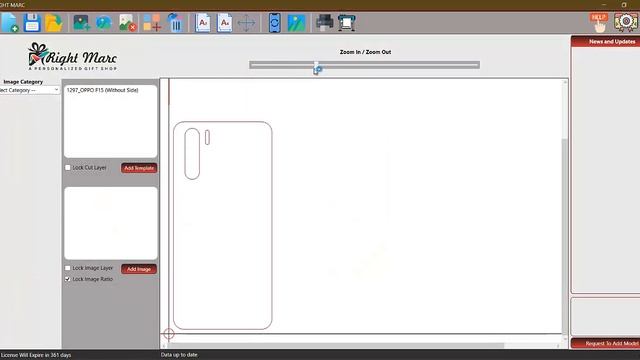
Task: Click the blue landscape picture icon
Action: click(x=296, y=22)
